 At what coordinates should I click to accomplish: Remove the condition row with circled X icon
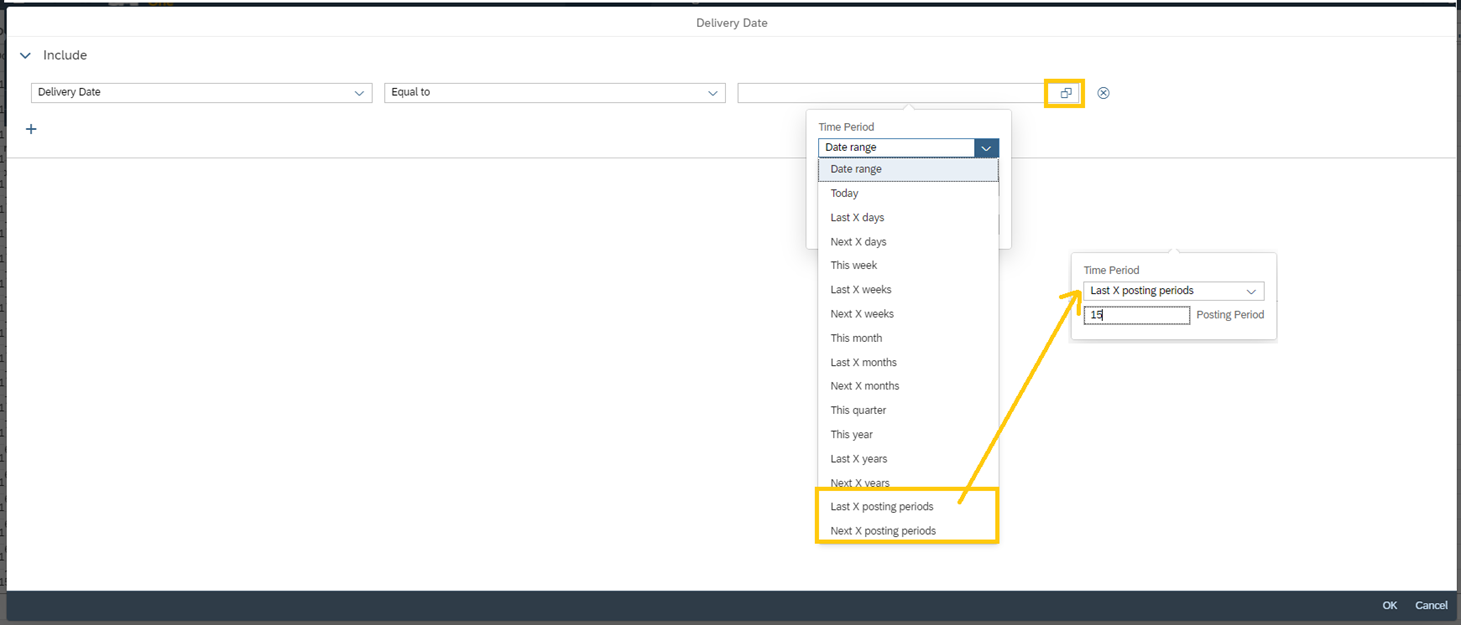pos(1103,93)
